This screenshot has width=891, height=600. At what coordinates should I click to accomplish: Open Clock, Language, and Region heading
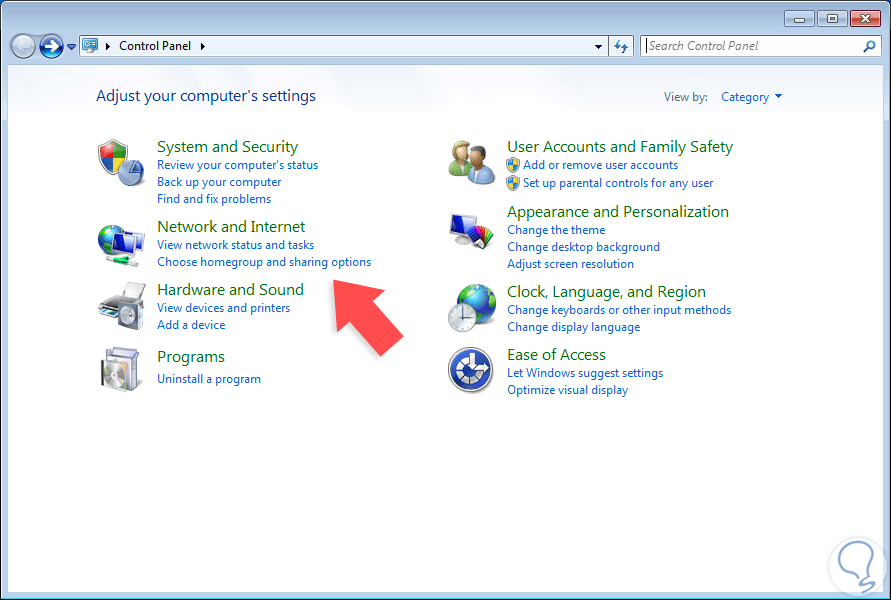[x=606, y=292]
